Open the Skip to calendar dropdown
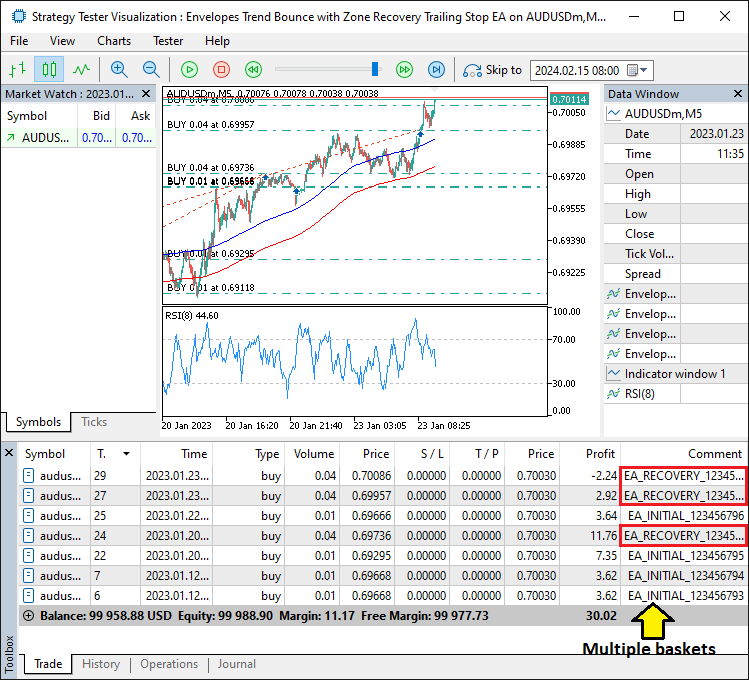This screenshot has height=680, width=749. 637,71
